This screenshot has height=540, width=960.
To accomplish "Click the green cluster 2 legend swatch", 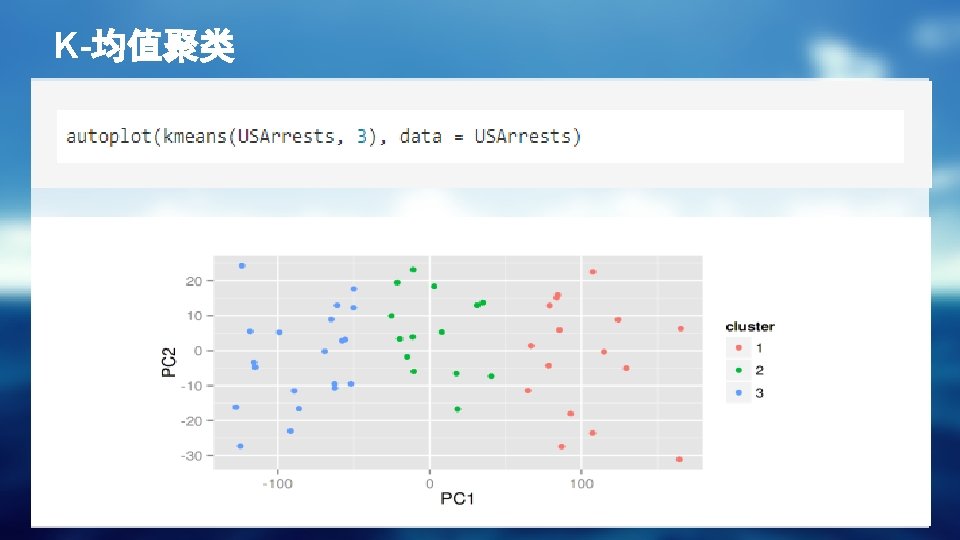I will (738, 370).
